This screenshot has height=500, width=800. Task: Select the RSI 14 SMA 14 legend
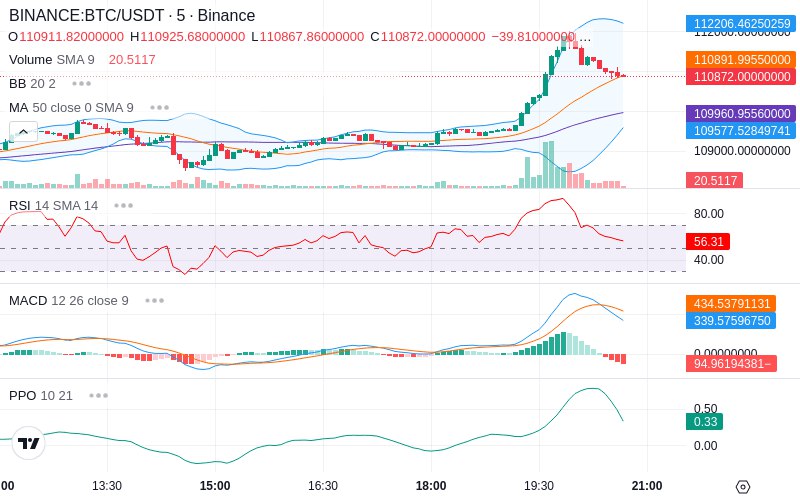54,206
